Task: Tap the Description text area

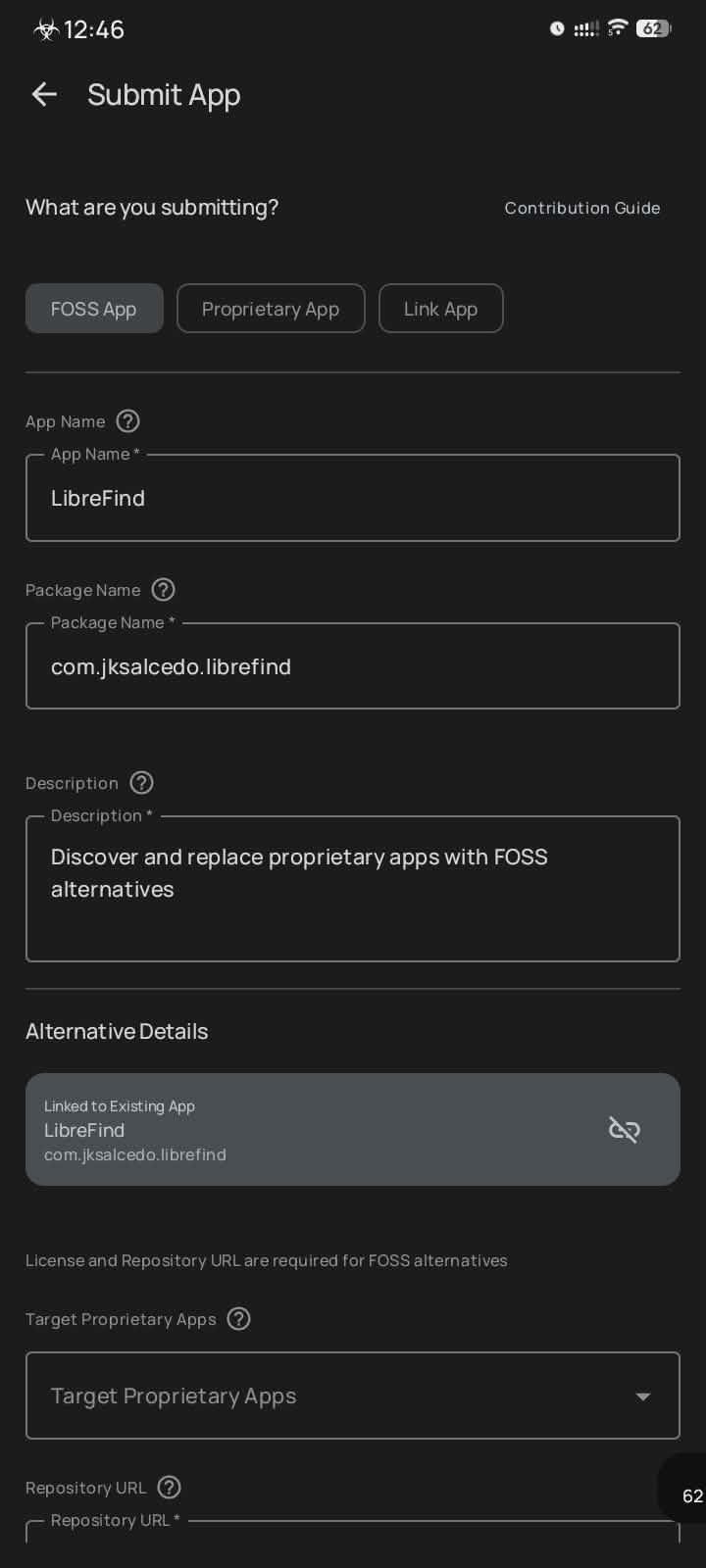Action: pyautogui.click(x=352, y=889)
